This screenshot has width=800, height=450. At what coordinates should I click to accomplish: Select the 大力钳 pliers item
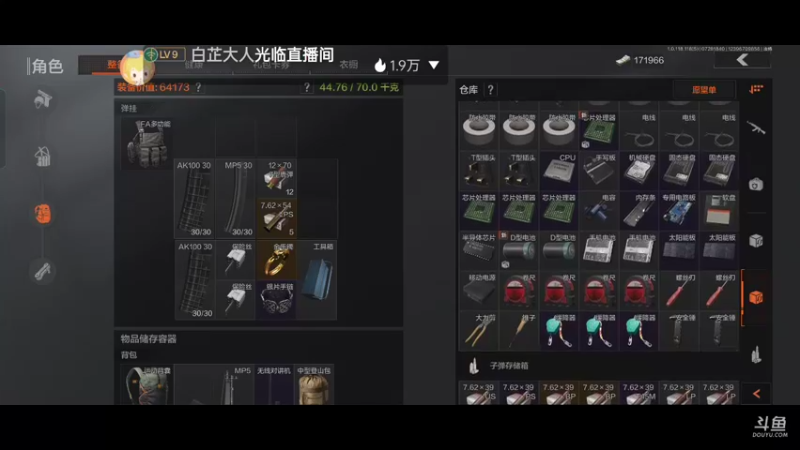479,331
